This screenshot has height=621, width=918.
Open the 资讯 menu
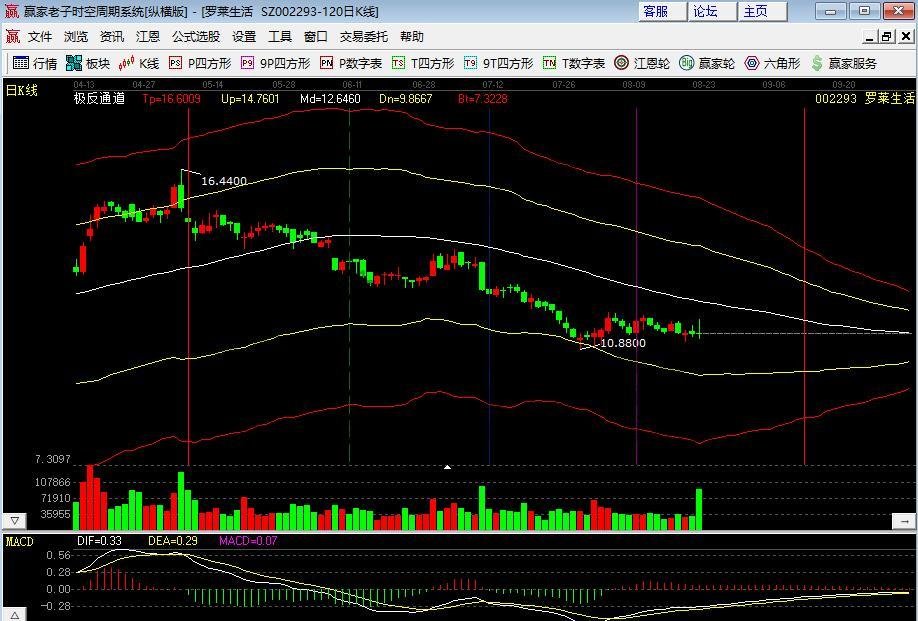[112, 37]
